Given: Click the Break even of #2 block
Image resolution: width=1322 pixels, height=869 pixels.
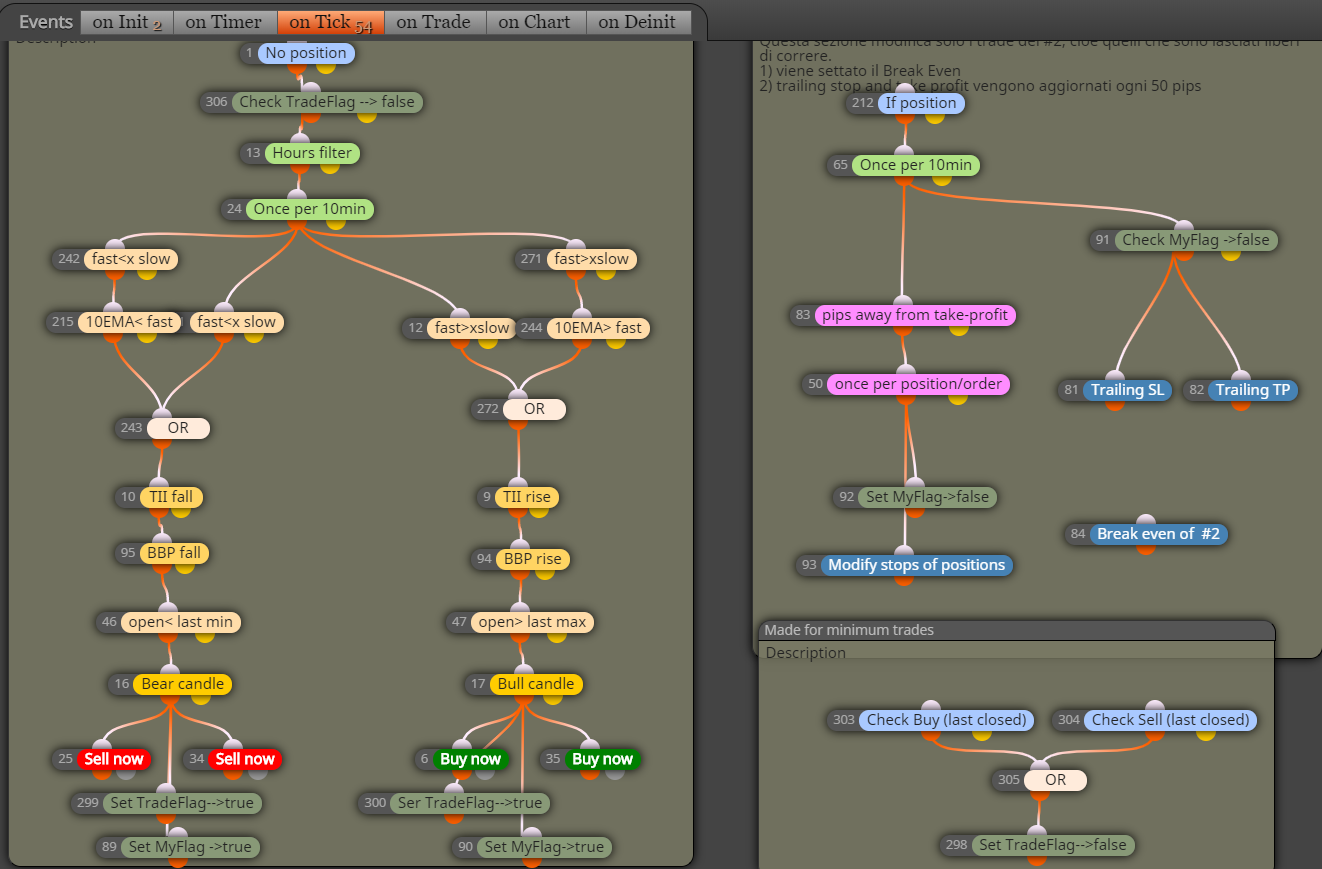Looking at the screenshot, I should pos(1158,534).
